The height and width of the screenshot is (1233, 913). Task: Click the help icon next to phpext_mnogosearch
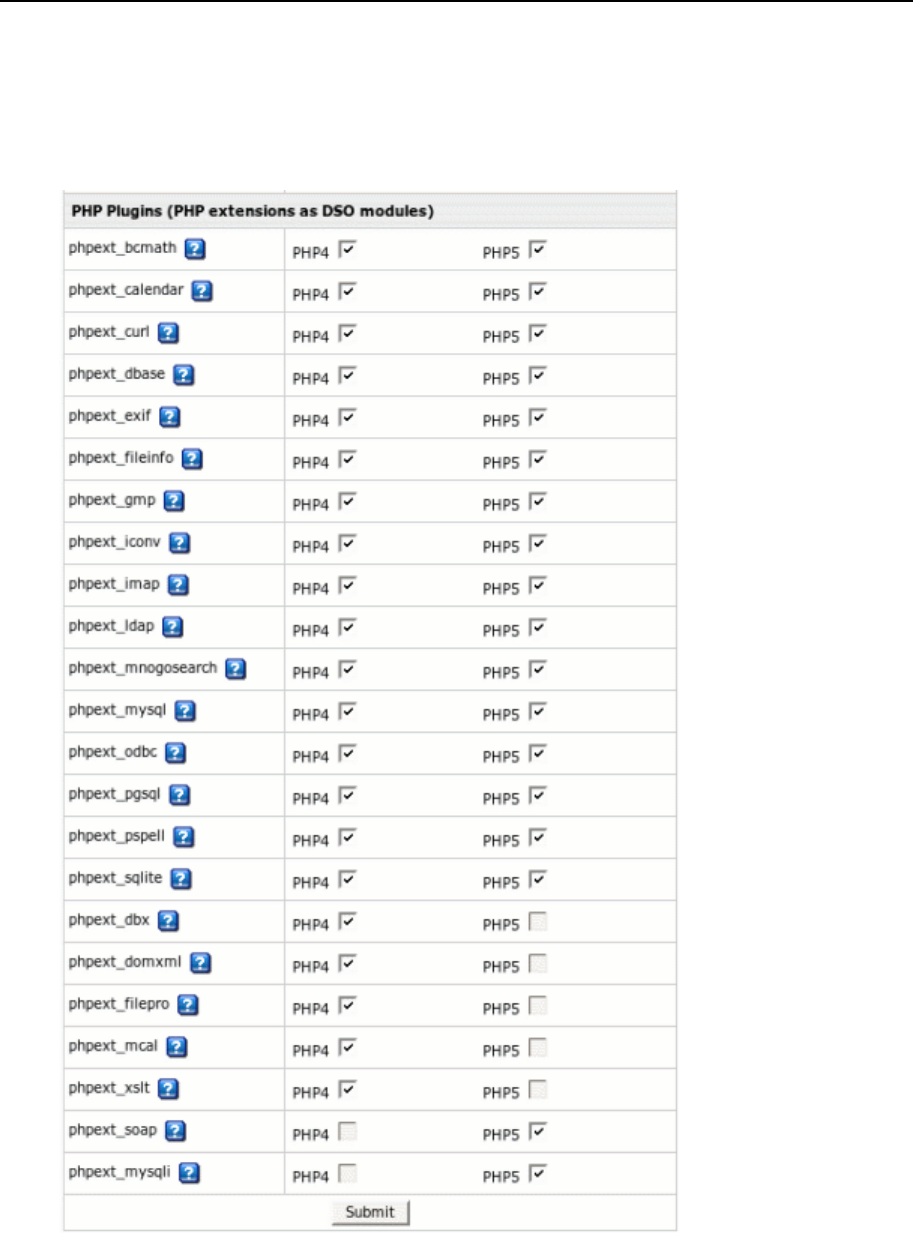click(x=236, y=669)
